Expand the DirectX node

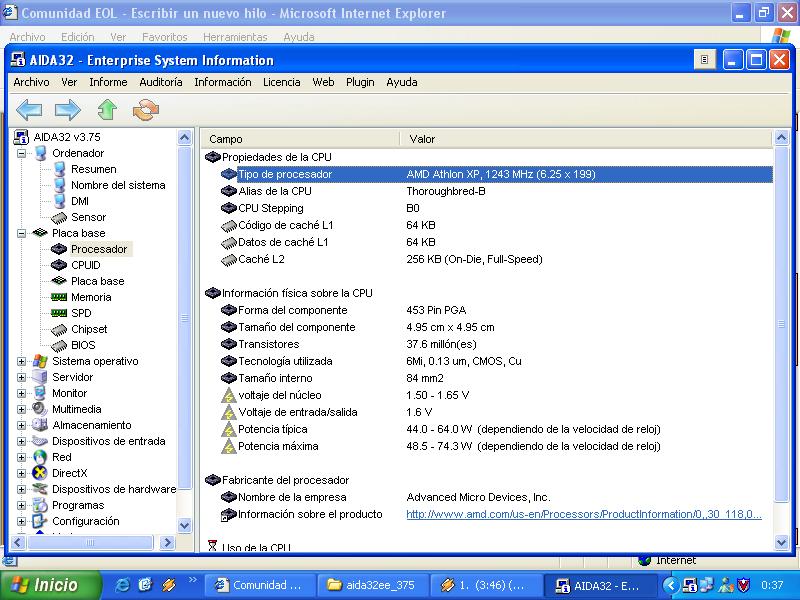21,473
